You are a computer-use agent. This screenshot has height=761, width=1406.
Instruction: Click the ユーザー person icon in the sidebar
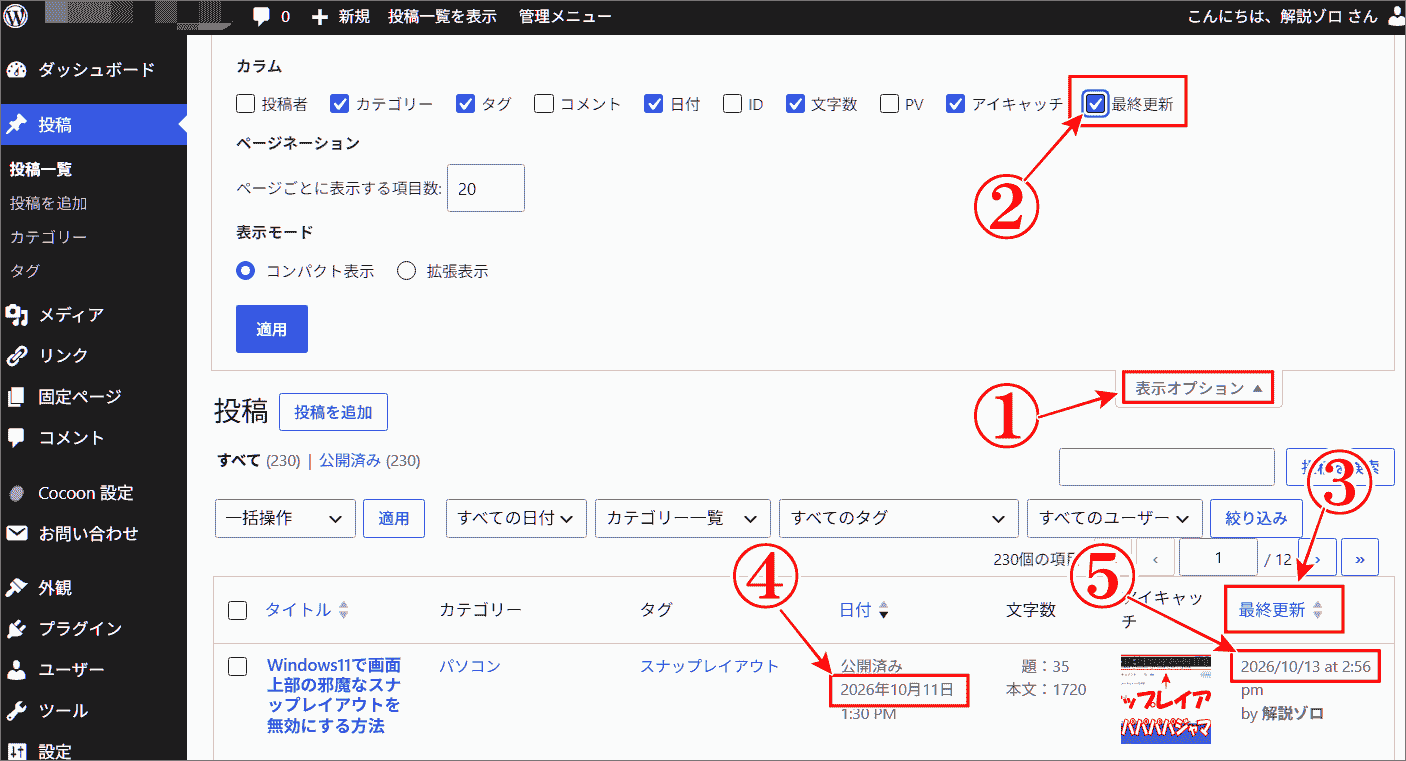click(x=16, y=670)
